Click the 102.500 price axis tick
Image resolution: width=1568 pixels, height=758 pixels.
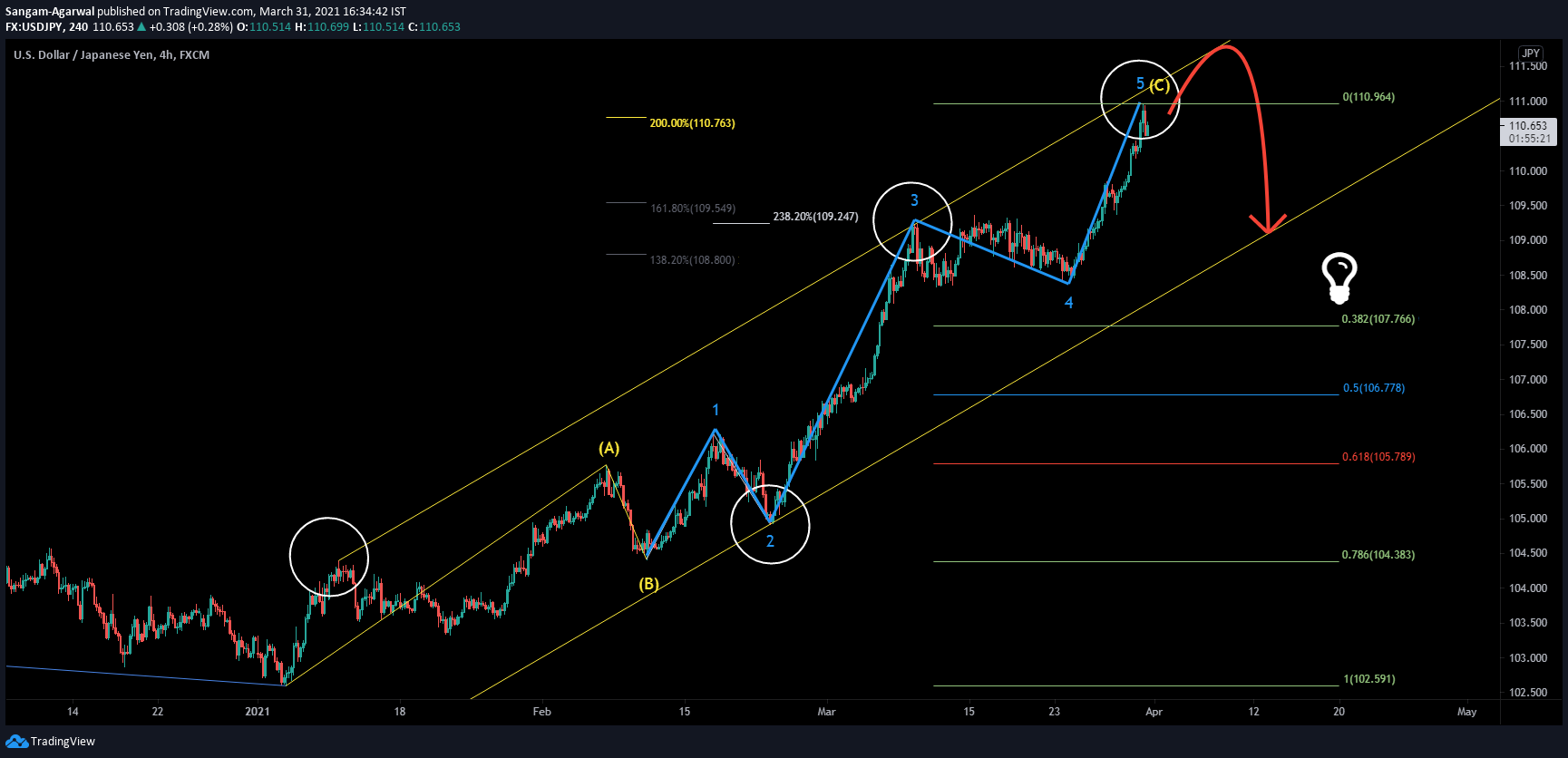[1528, 693]
